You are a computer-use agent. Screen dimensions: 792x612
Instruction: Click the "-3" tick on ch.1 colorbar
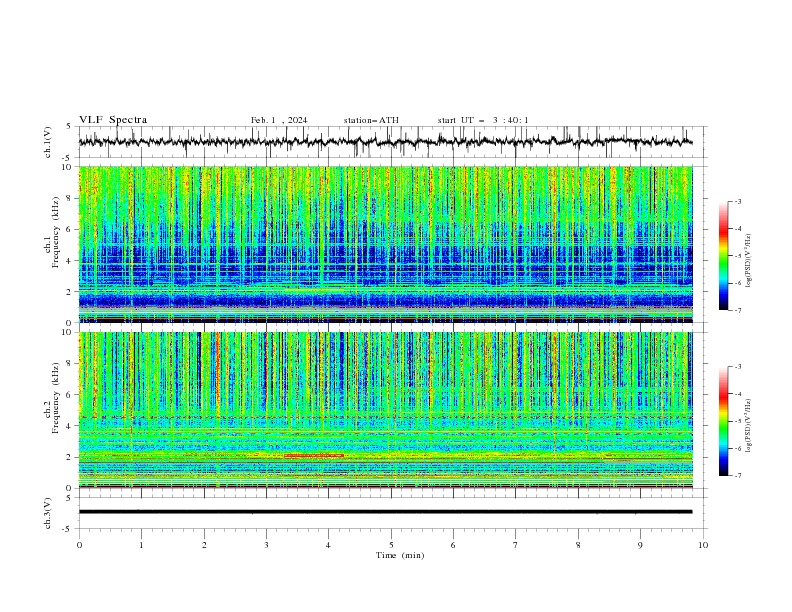click(737, 201)
